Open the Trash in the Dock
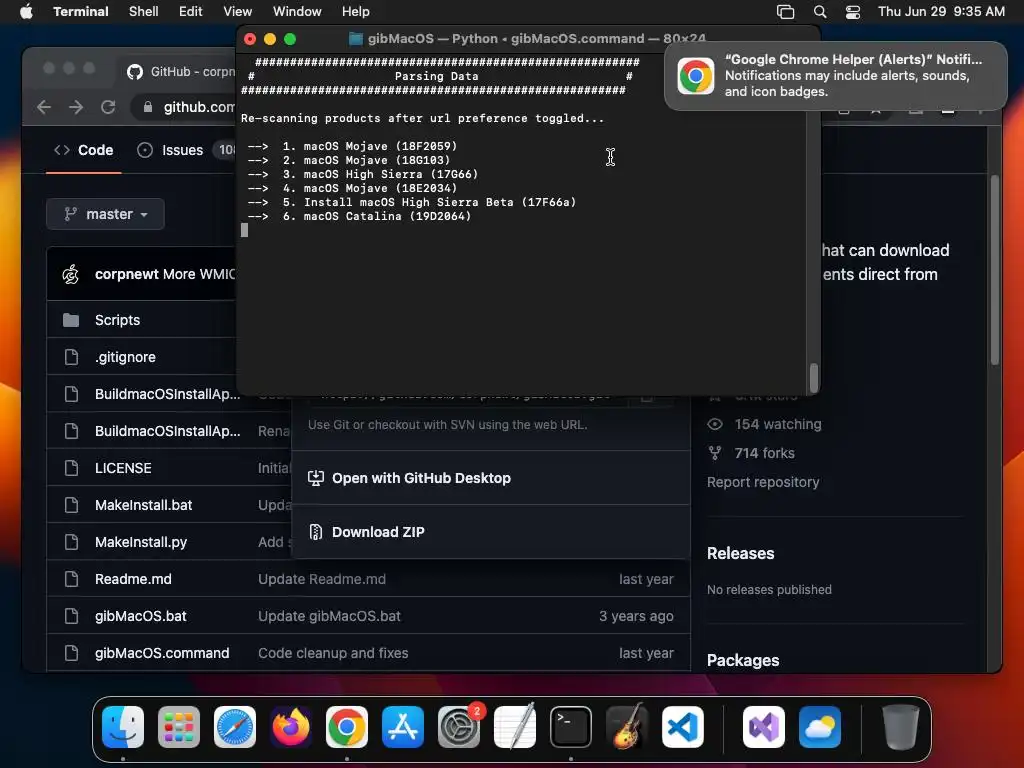1024x768 pixels. tap(901, 727)
